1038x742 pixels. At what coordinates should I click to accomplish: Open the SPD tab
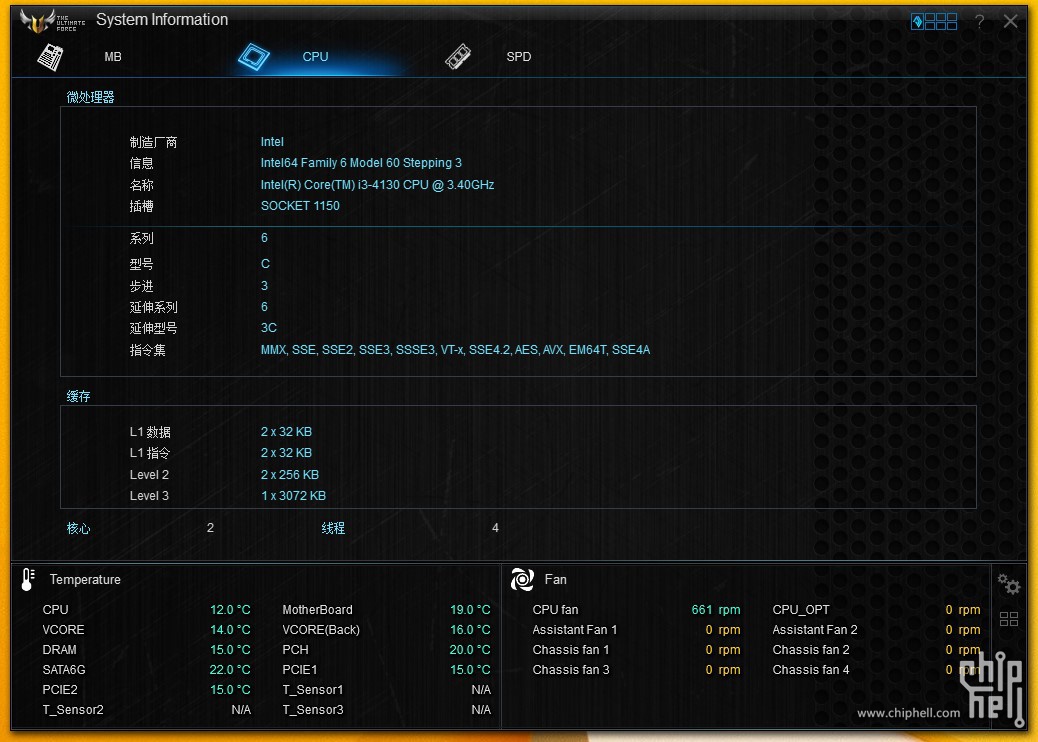tap(518, 57)
